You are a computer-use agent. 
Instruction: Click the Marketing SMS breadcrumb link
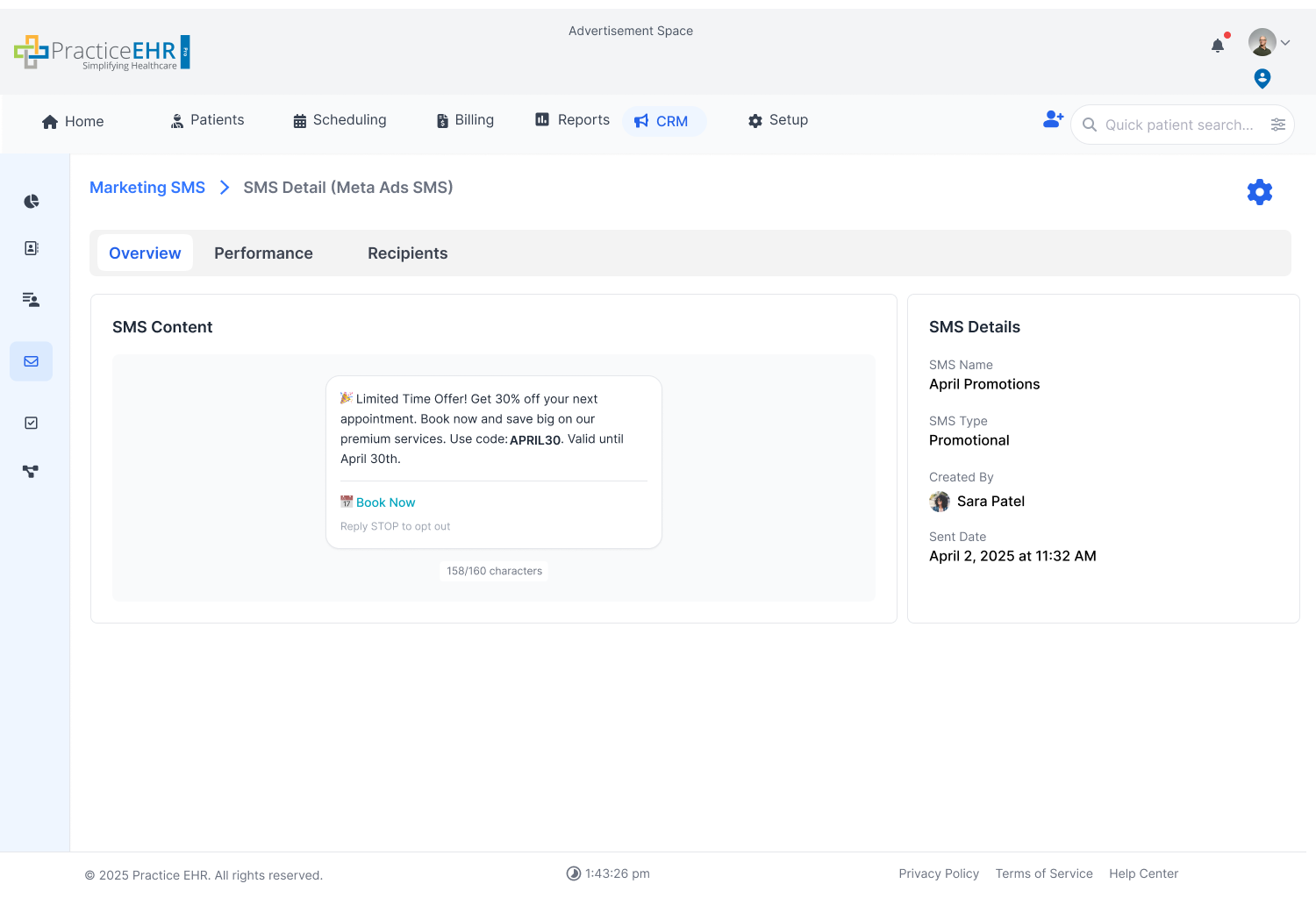pyautogui.click(x=147, y=188)
